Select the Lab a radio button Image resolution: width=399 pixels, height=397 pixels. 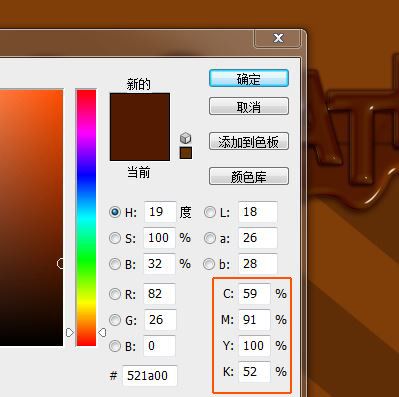coord(210,238)
